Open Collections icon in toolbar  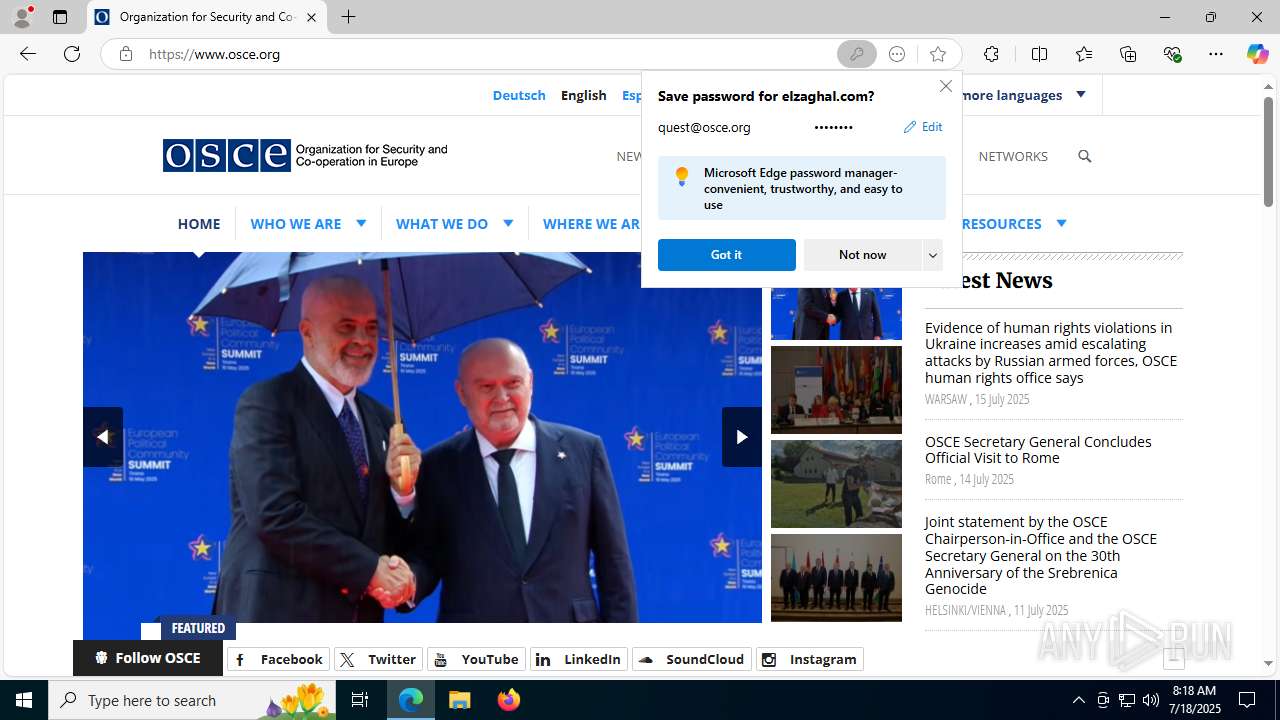[x=1128, y=54]
